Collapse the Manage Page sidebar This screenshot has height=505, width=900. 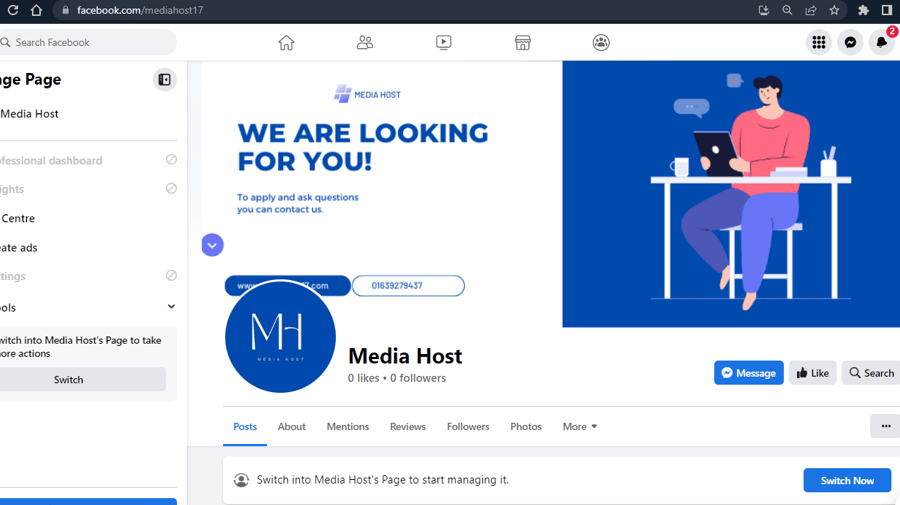click(164, 80)
